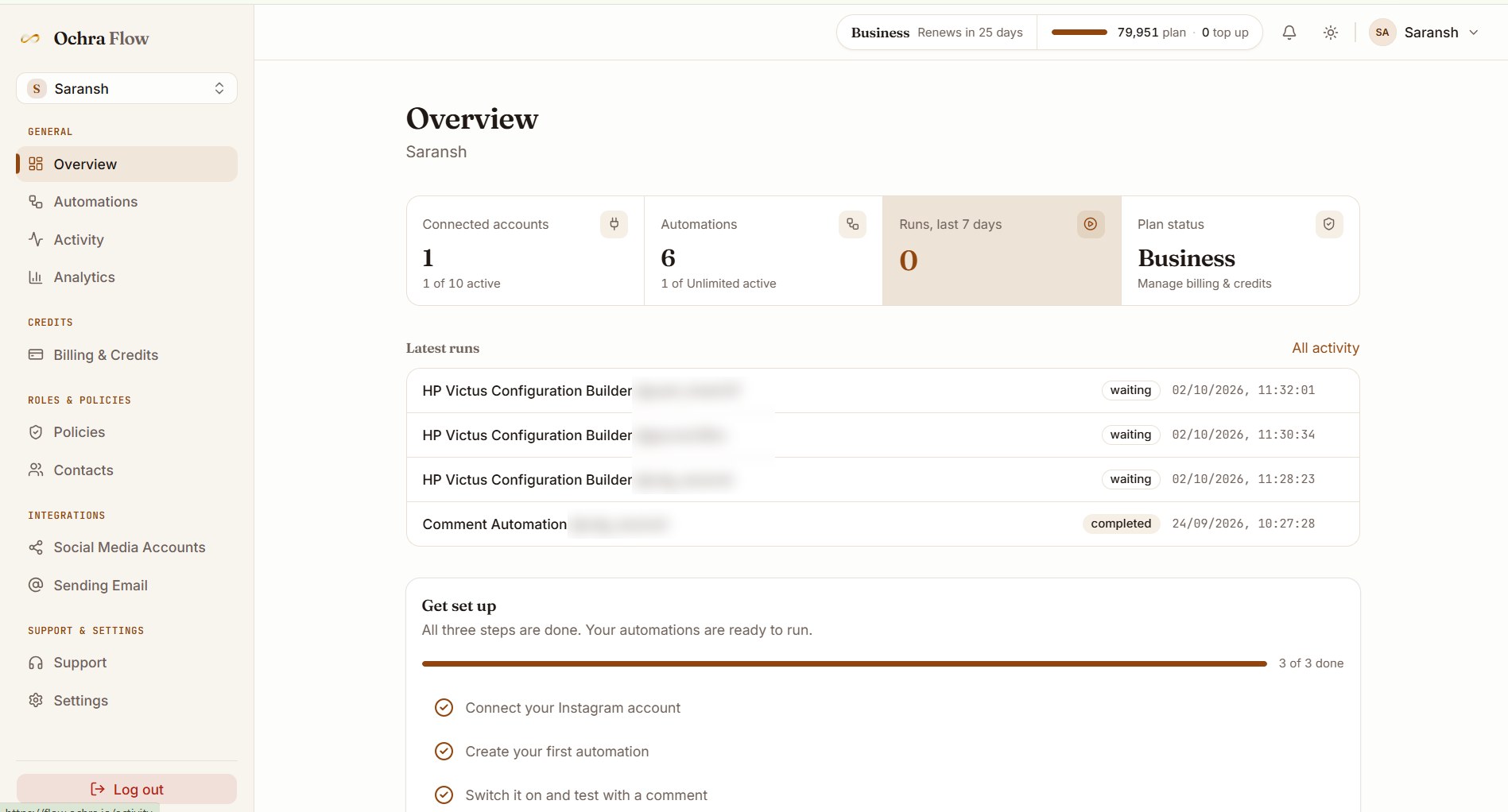Screen dimensions: 1508x812
Task: Expand the Saransh workspace selector
Action: pos(126,88)
